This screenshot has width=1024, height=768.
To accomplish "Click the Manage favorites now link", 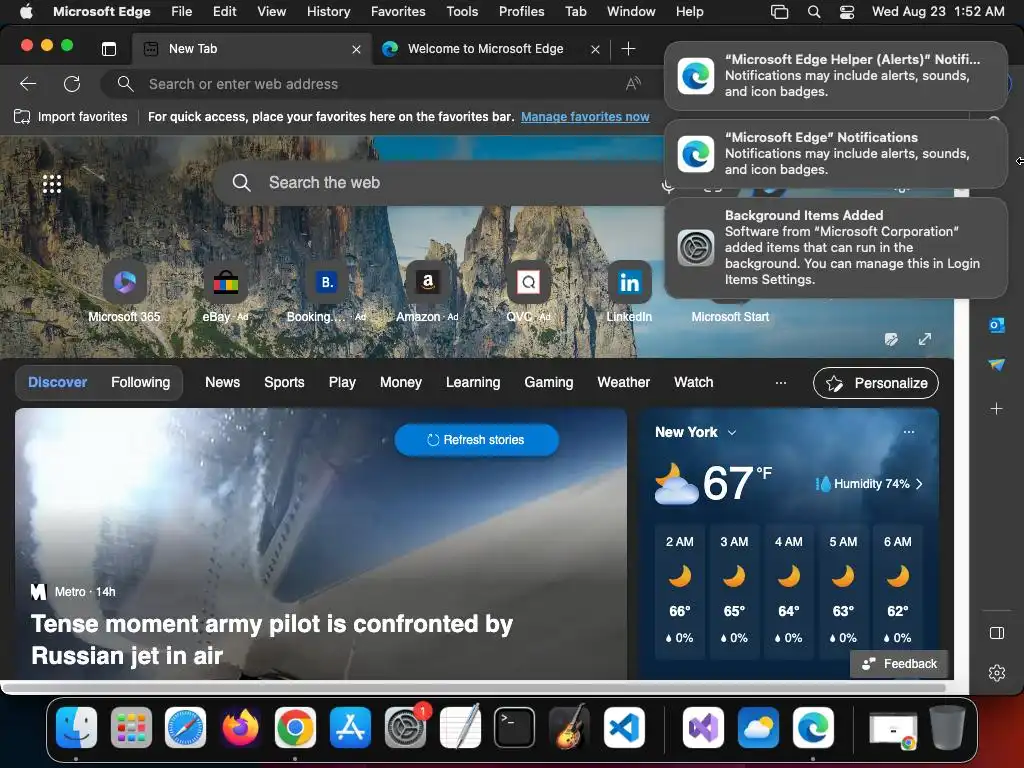I will tap(585, 117).
